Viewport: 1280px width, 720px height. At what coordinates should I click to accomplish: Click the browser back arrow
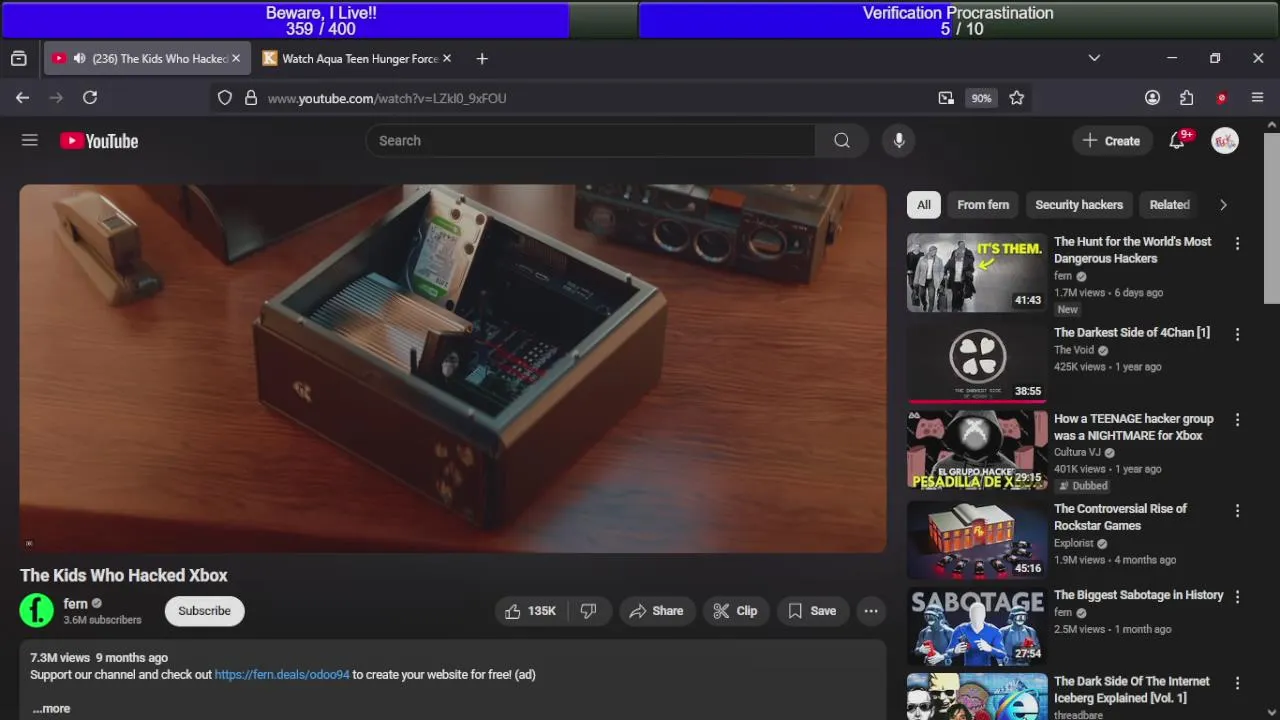click(22, 98)
